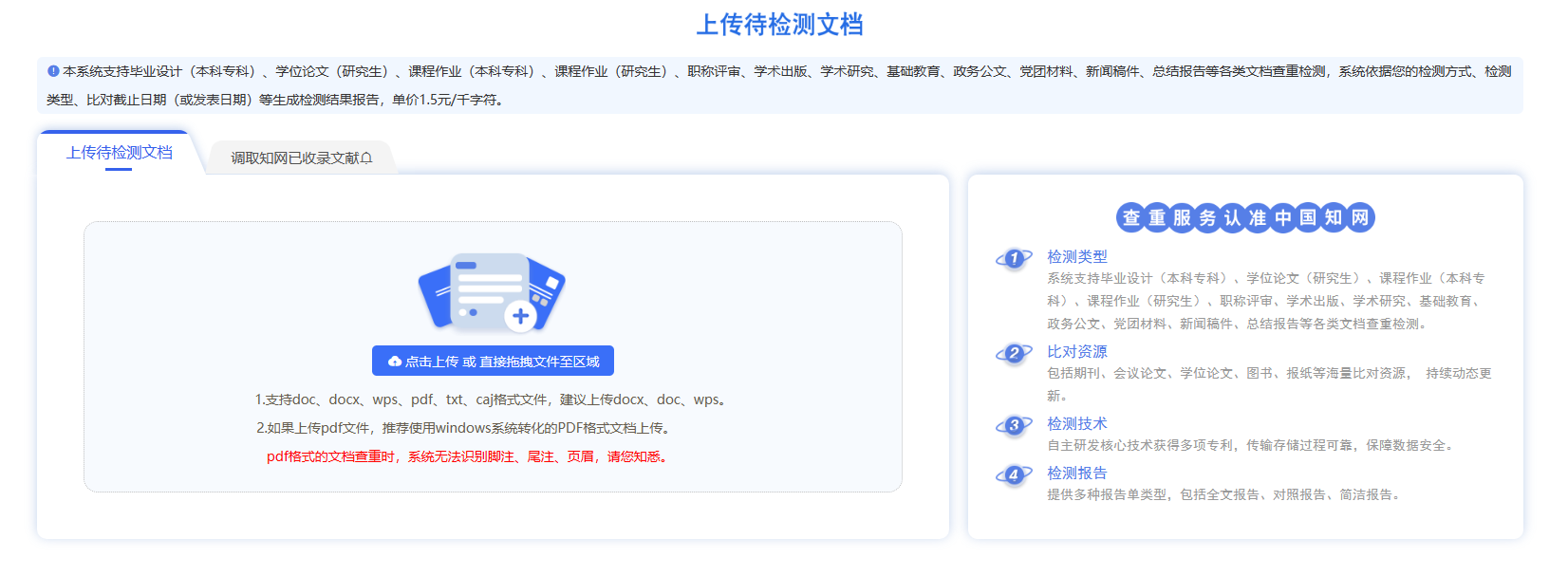Click number 1 badge beside 检测类型
Image resolution: width=1568 pixels, height=576 pixels.
(x=1014, y=258)
